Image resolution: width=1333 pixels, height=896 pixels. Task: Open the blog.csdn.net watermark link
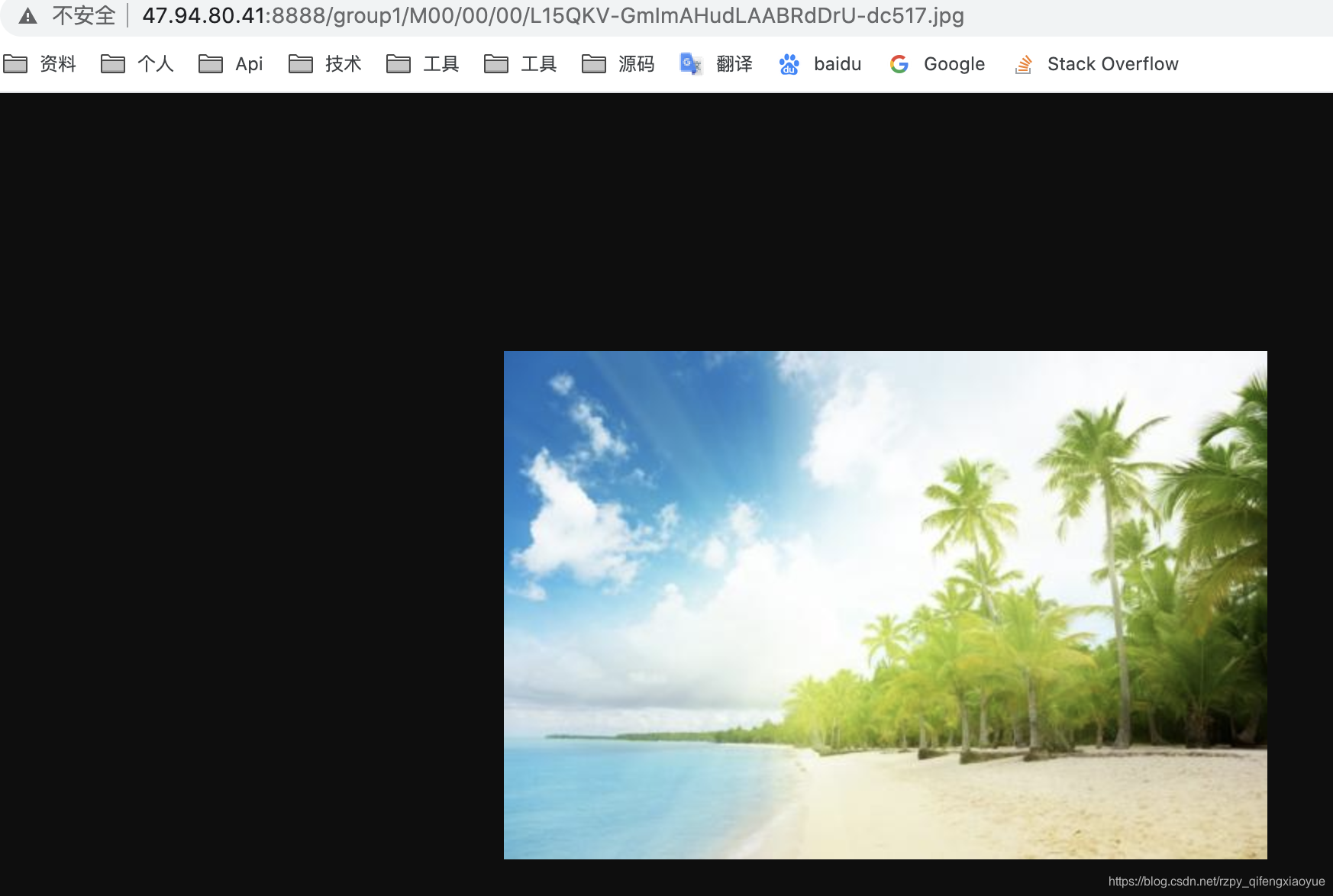(x=1217, y=879)
